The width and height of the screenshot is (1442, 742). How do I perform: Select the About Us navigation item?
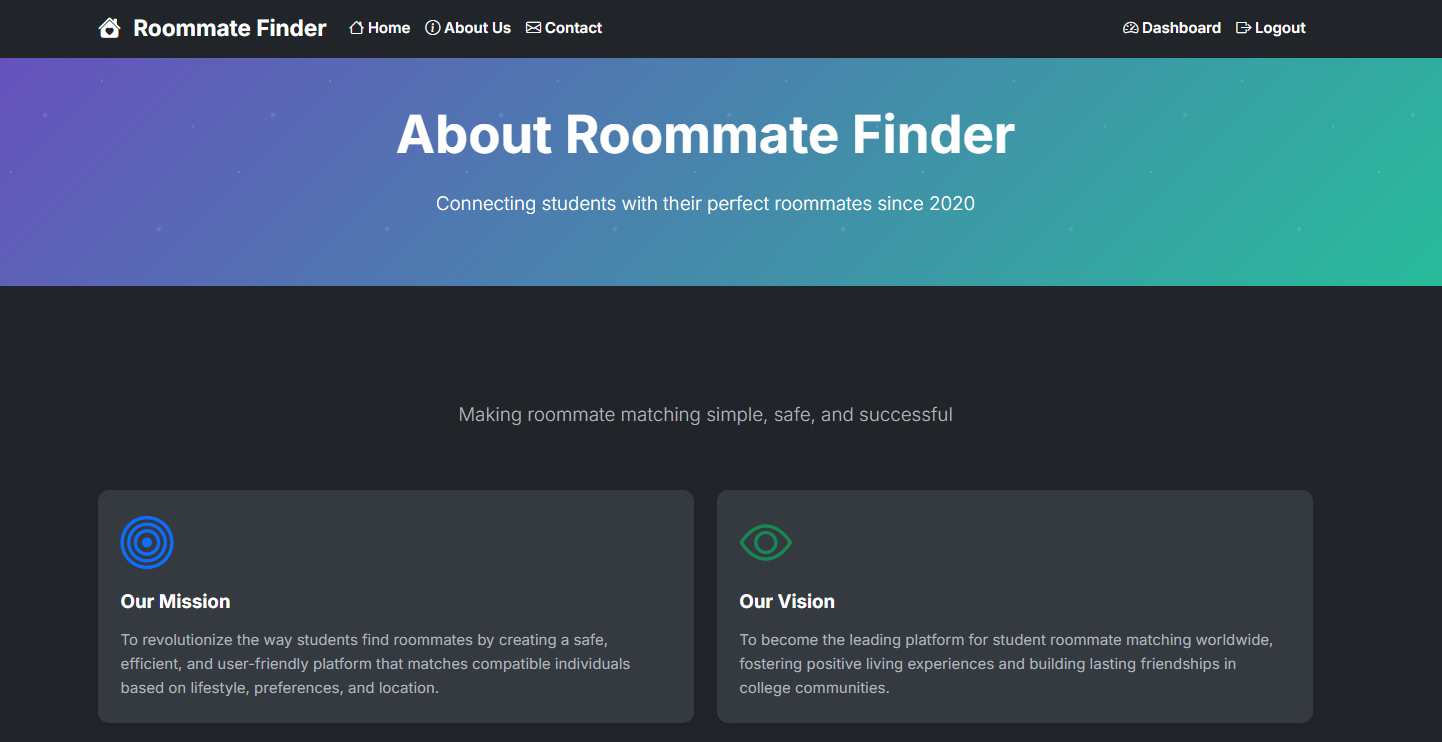(x=474, y=27)
